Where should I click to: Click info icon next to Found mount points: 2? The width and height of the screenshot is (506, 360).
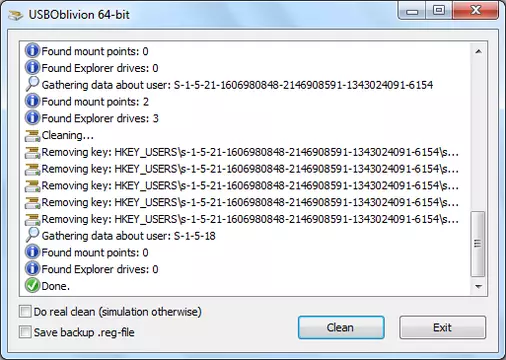point(32,101)
